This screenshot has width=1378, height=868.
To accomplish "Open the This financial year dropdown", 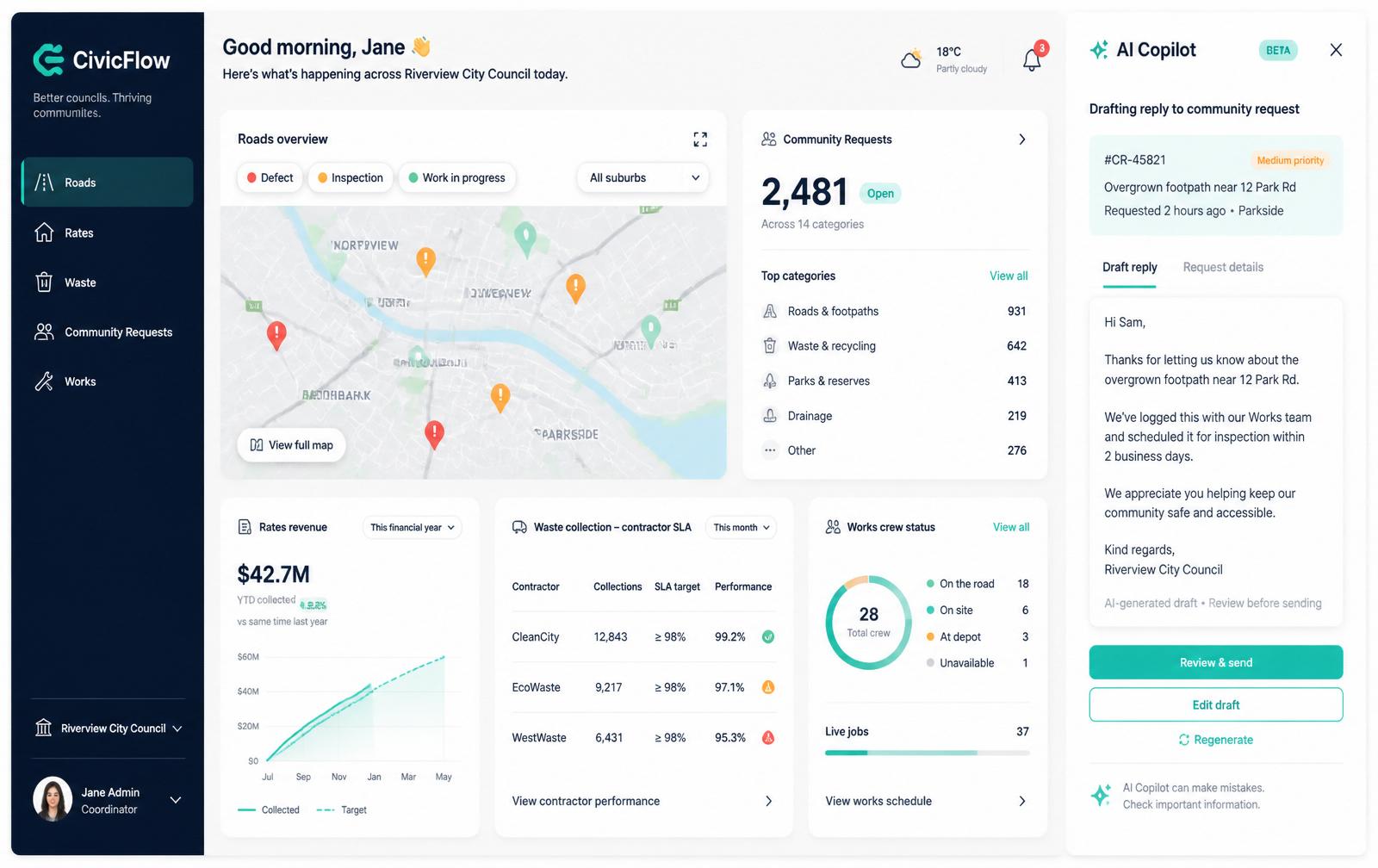I will tap(413, 527).
